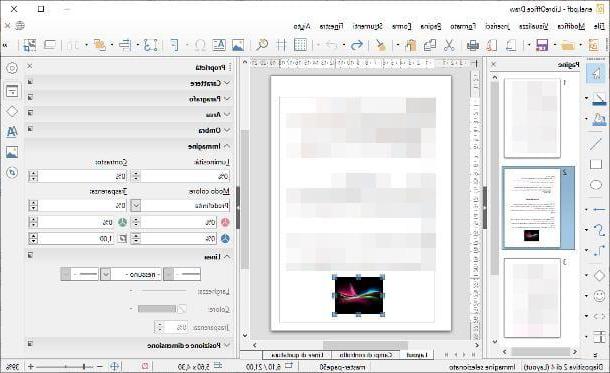Open the 'nessuno' line style dropdown

tap(105, 275)
